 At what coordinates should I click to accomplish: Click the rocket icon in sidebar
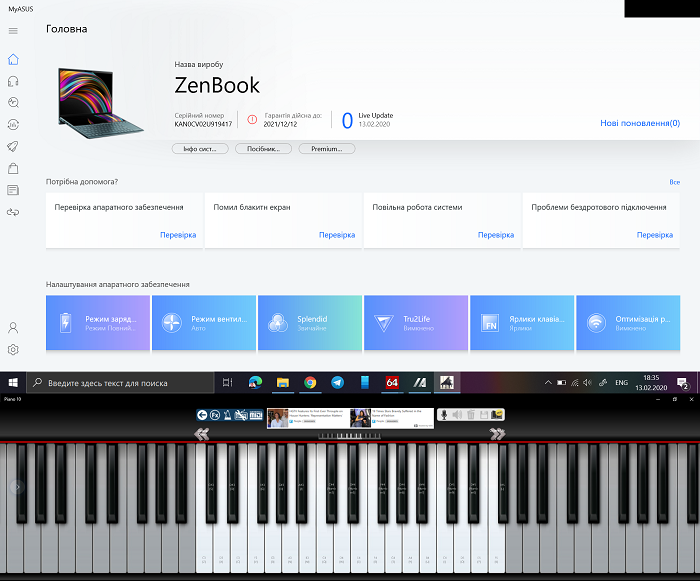point(13,146)
